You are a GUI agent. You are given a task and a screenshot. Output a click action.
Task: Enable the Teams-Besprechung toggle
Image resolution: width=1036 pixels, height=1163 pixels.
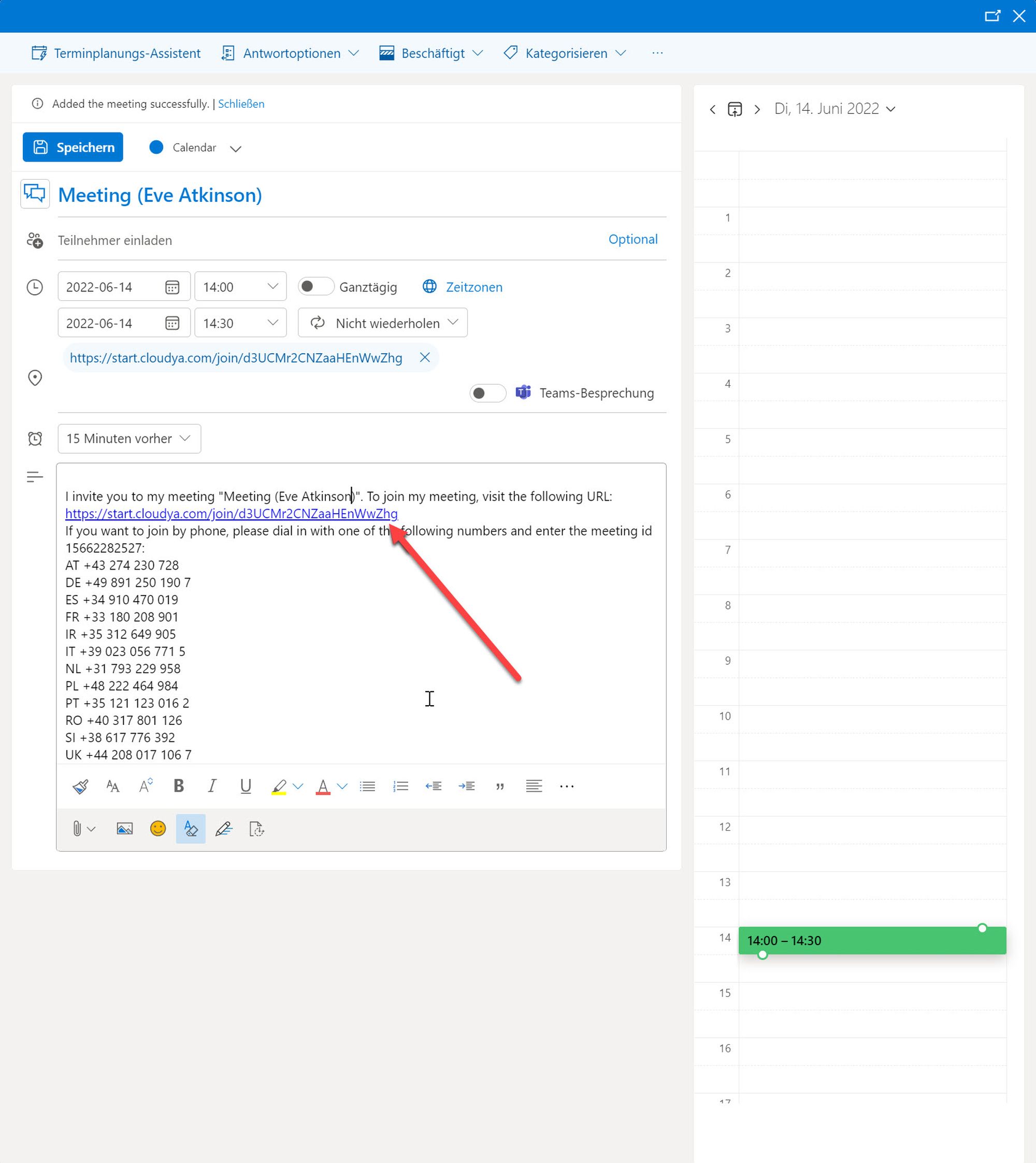[487, 392]
